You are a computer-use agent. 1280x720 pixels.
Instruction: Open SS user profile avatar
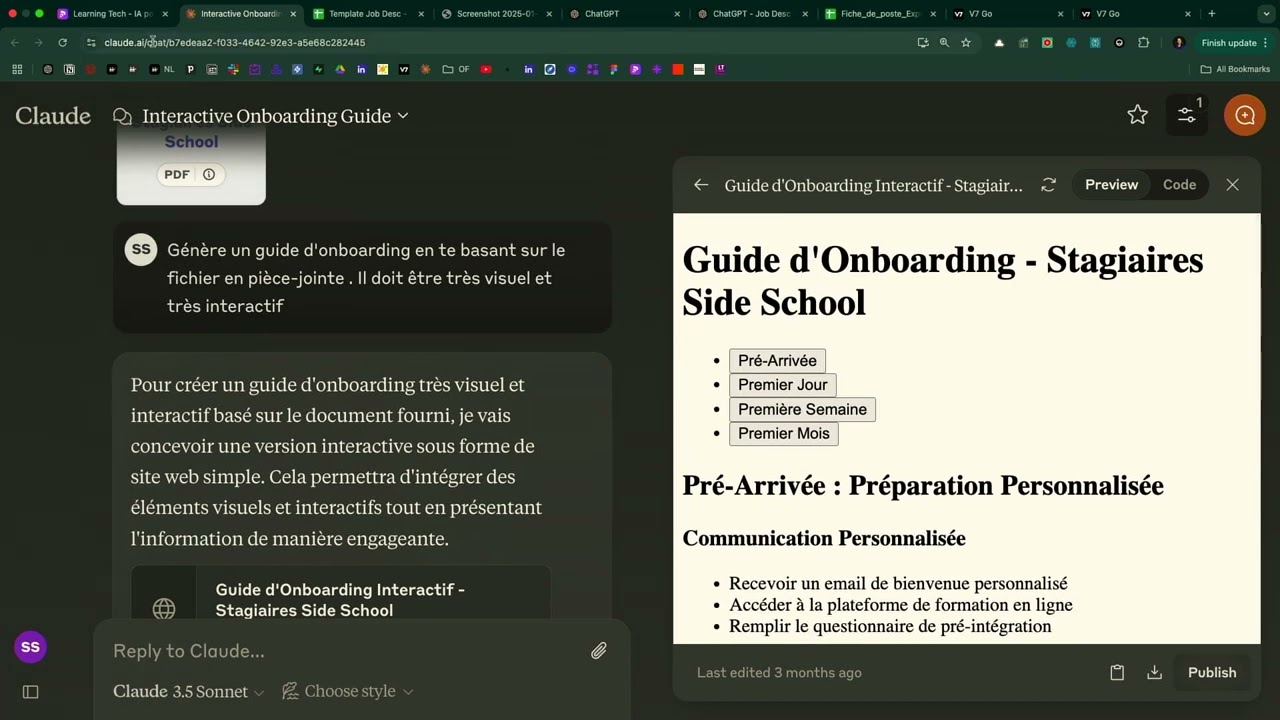30,647
